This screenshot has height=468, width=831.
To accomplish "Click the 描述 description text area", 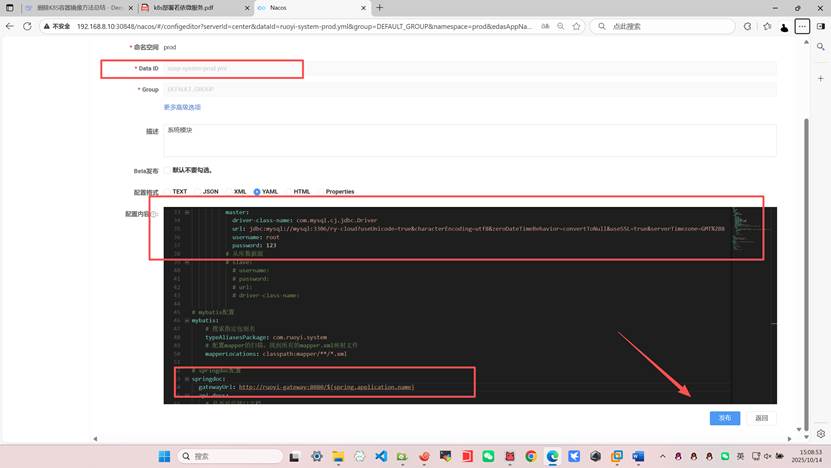I will coord(470,140).
